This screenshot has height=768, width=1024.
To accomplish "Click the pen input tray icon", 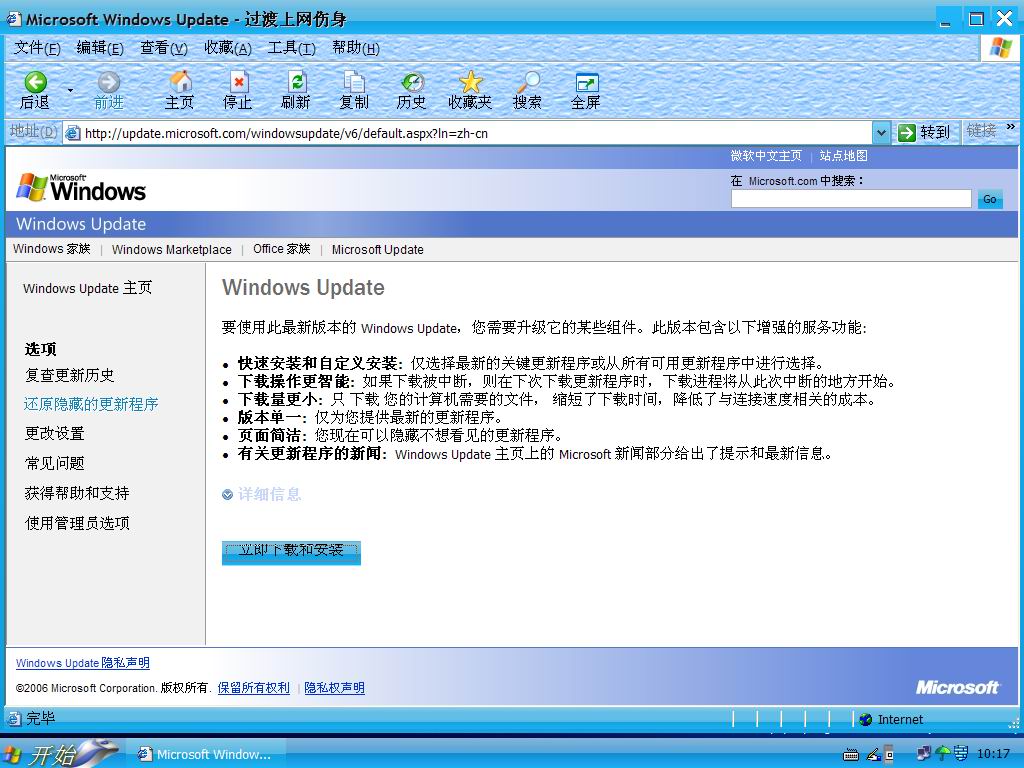I will tap(873, 754).
